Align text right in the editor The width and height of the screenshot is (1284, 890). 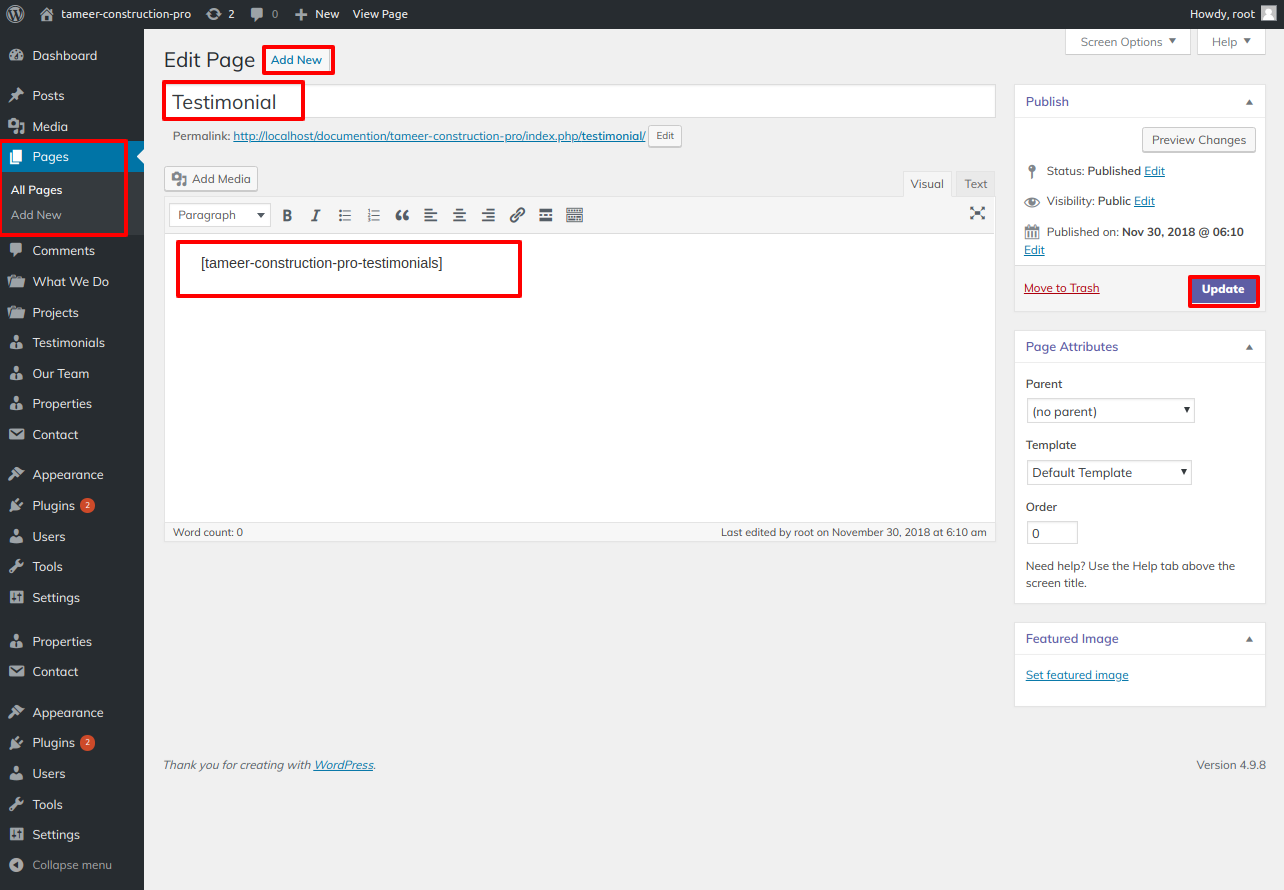488,215
